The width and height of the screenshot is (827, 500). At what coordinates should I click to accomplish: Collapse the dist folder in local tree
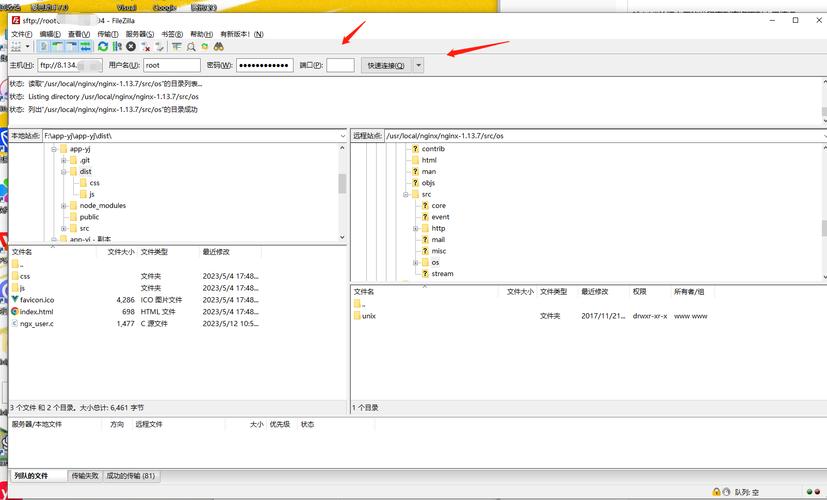click(64, 172)
